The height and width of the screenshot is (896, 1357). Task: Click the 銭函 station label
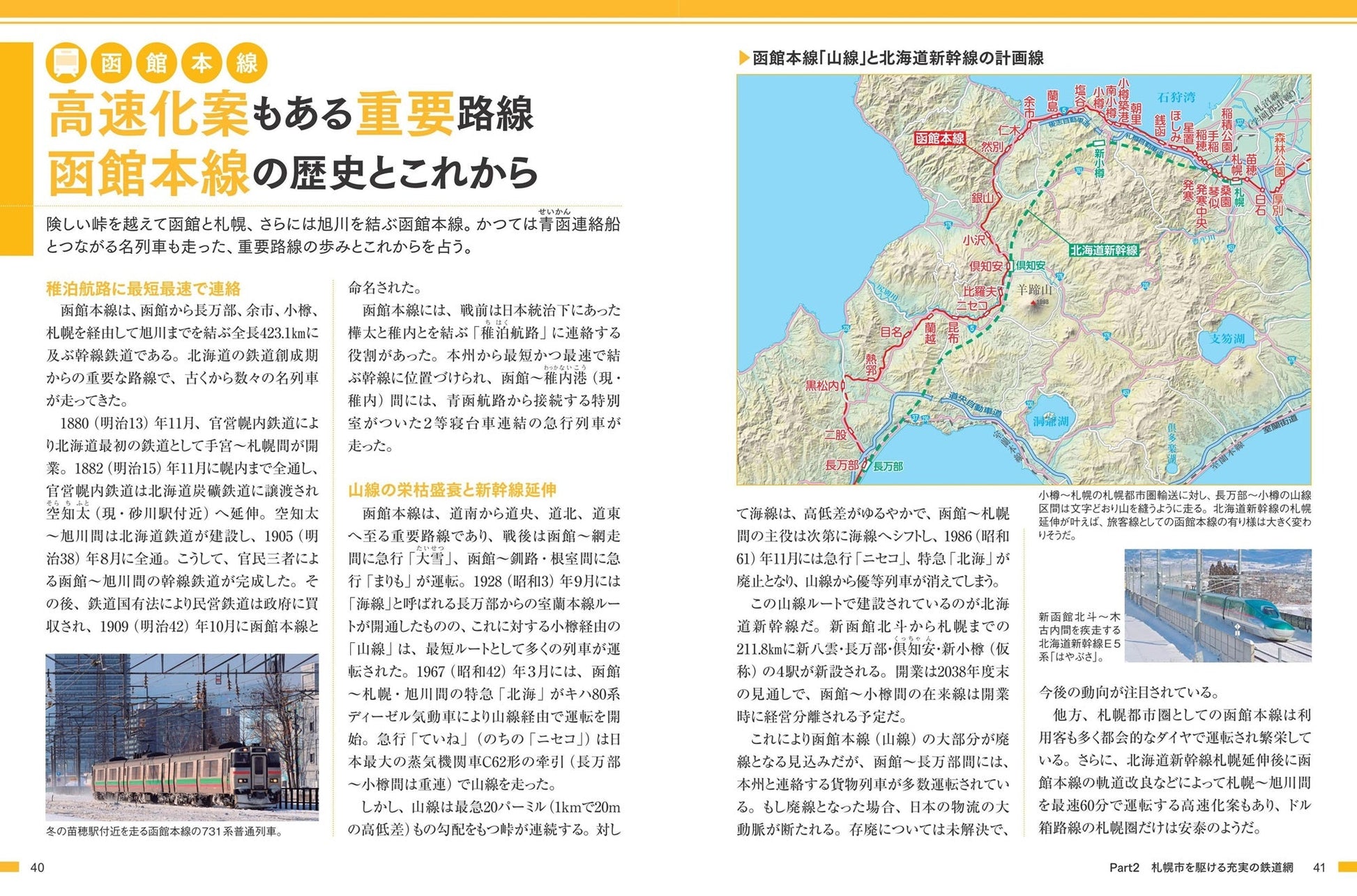[x=1160, y=126]
